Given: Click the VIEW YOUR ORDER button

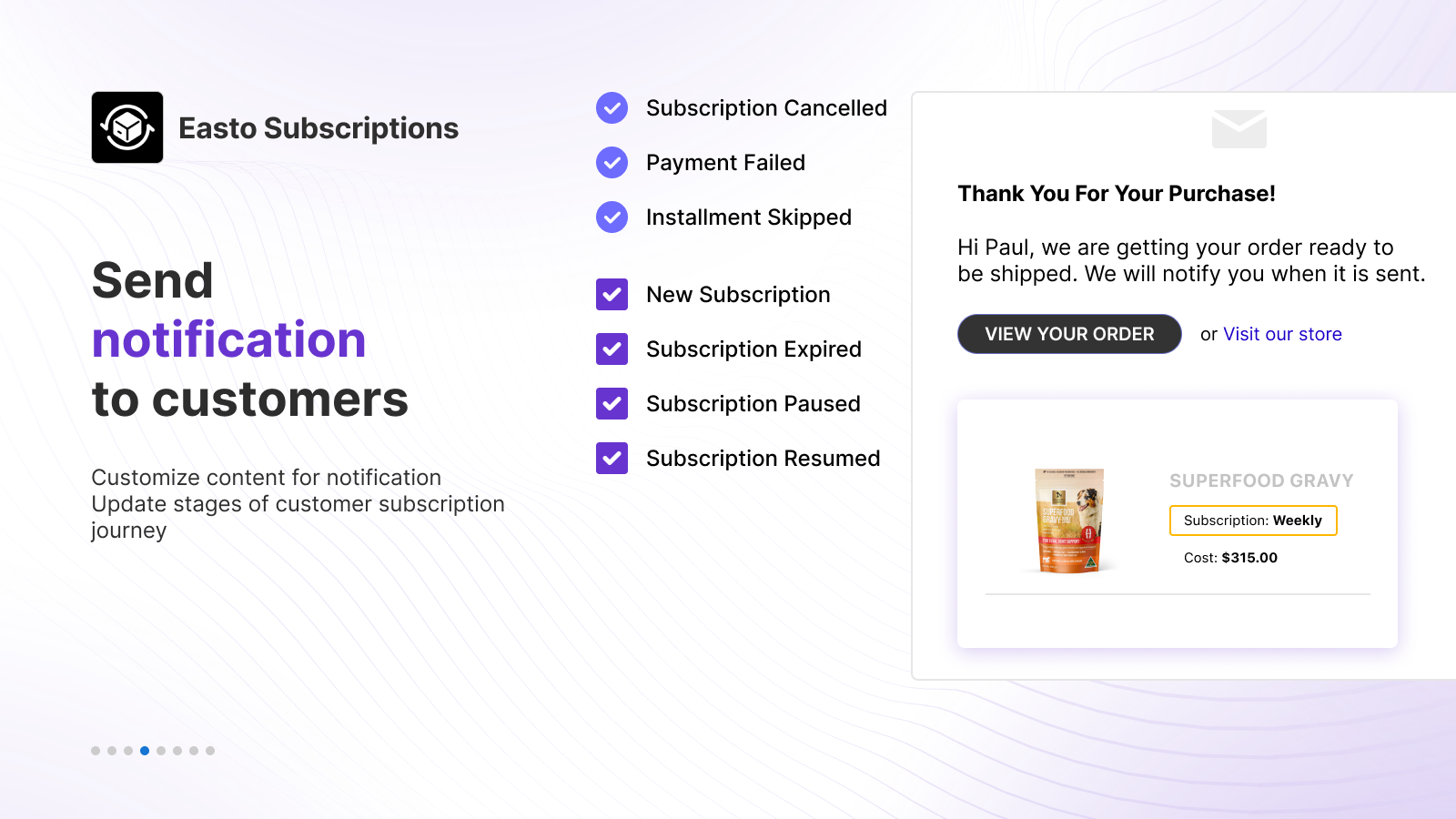Looking at the screenshot, I should click(1069, 334).
